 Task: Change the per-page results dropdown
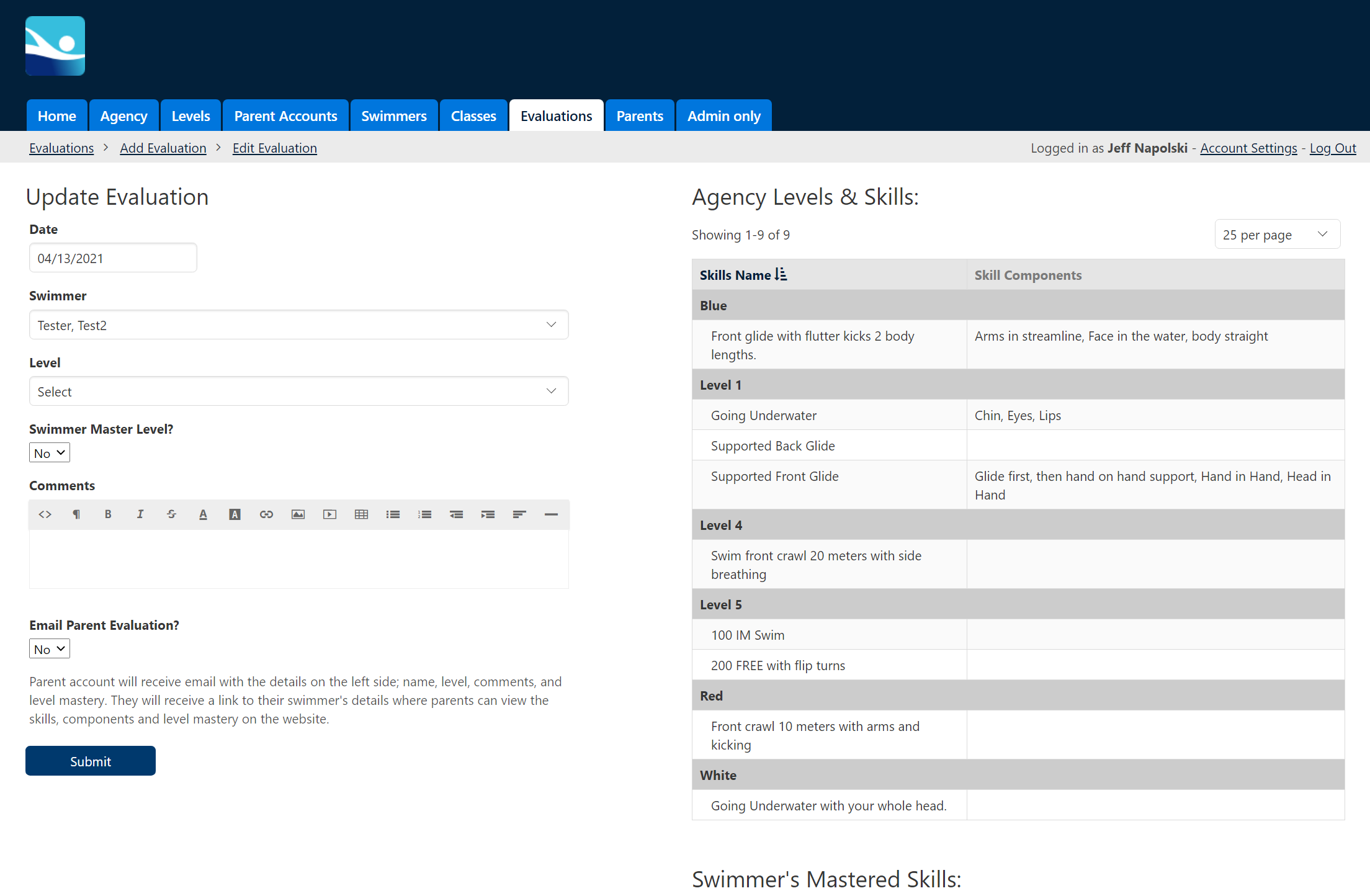point(1276,234)
